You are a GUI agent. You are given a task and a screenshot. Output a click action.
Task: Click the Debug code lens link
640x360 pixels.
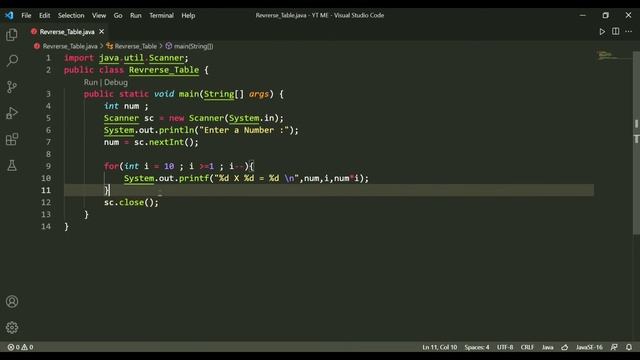[116, 82]
